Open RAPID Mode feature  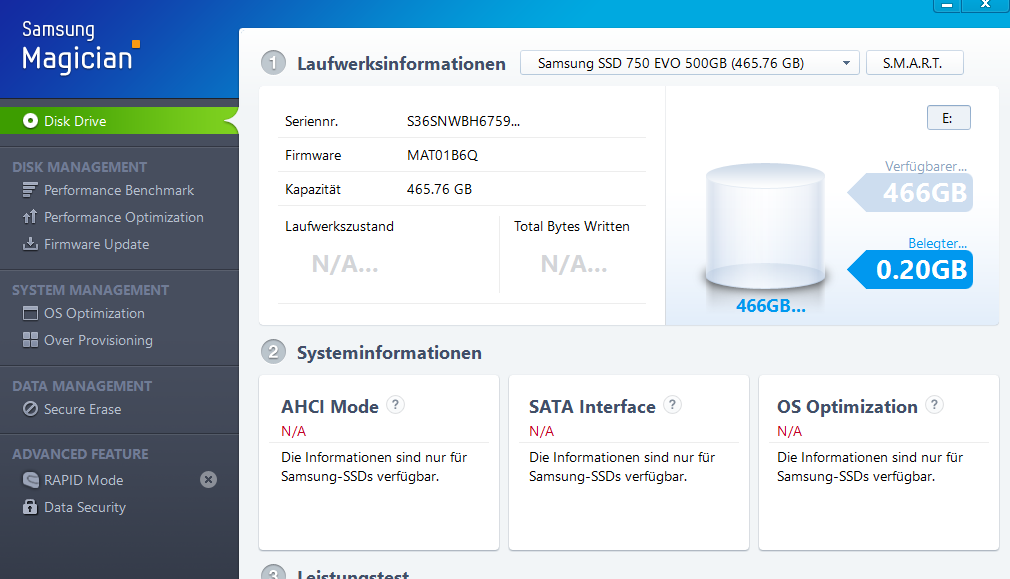coord(83,480)
